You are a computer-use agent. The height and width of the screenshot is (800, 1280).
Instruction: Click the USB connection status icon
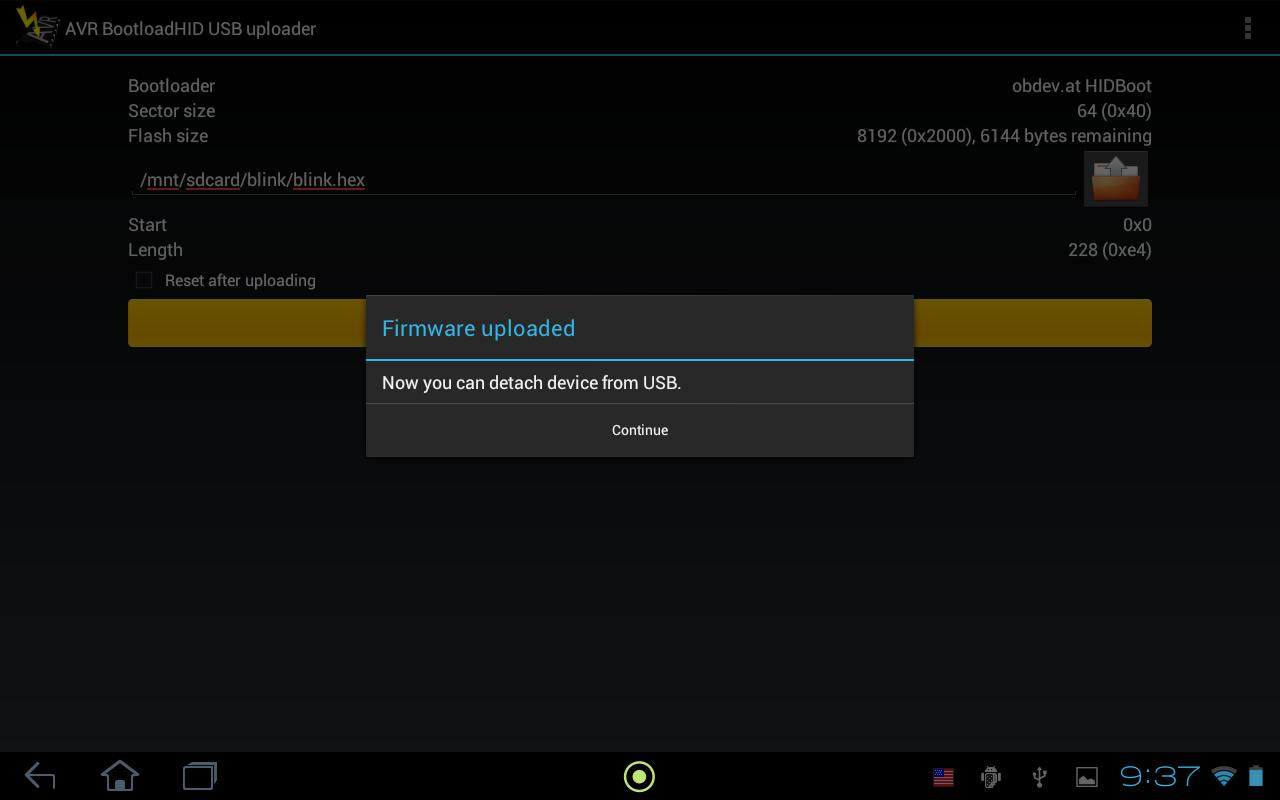coord(1038,776)
